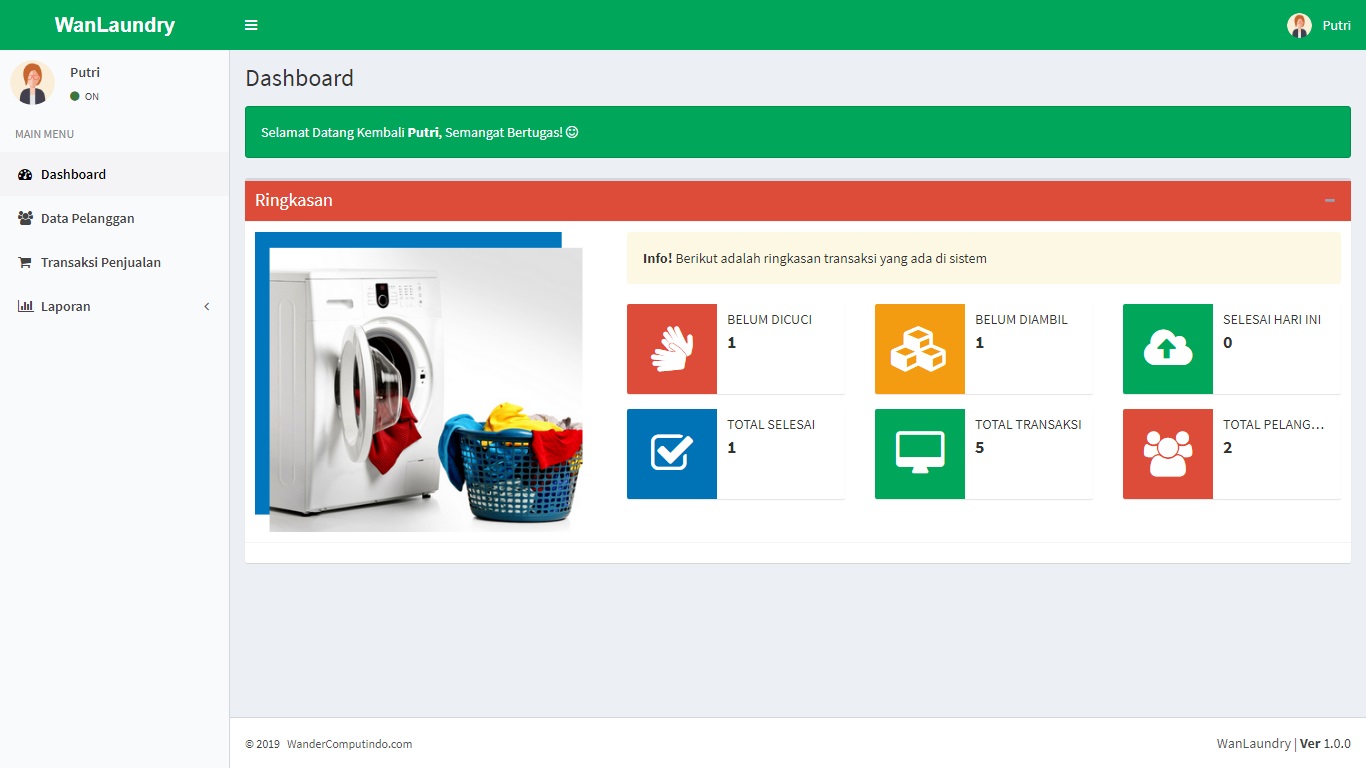1366x768 pixels.
Task: Click the shopping cart icon in sidebar
Action: [25, 263]
